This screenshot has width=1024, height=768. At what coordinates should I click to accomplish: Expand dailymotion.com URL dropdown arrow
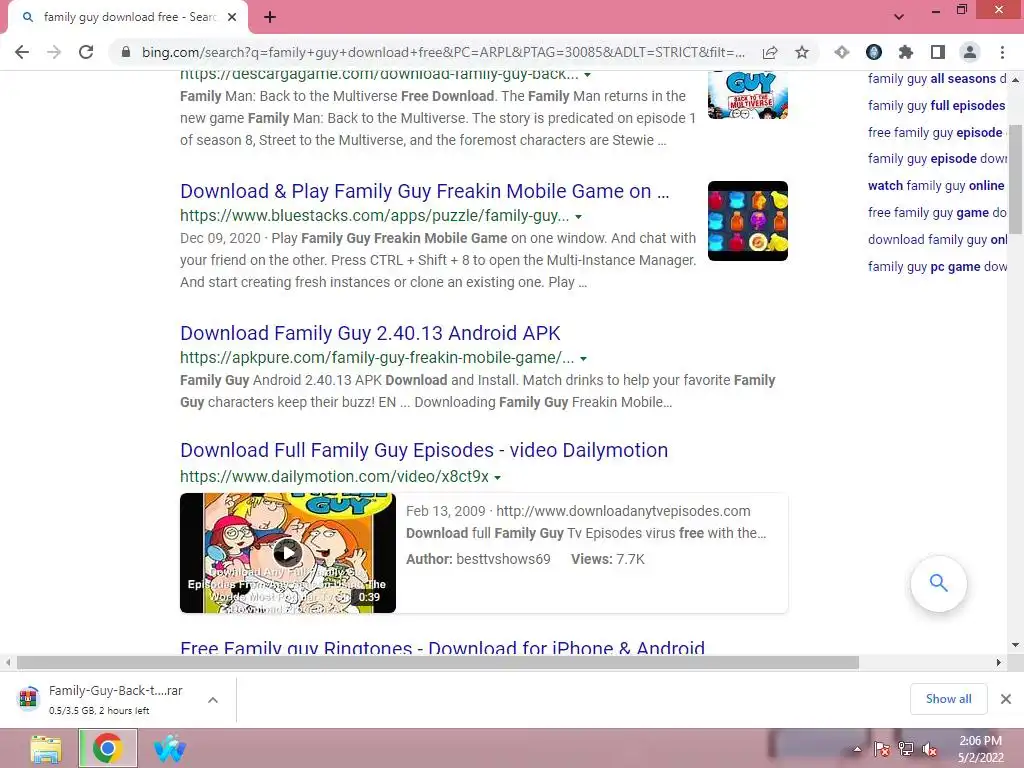tap(498, 477)
